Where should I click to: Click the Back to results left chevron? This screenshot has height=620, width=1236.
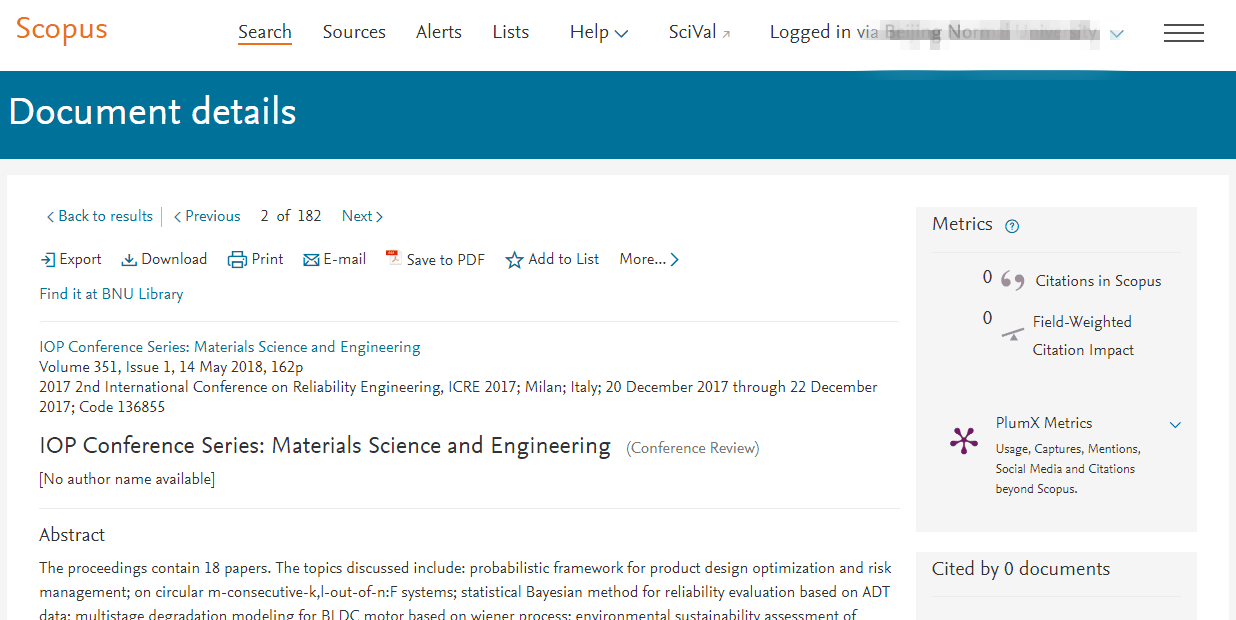(50, 217)
